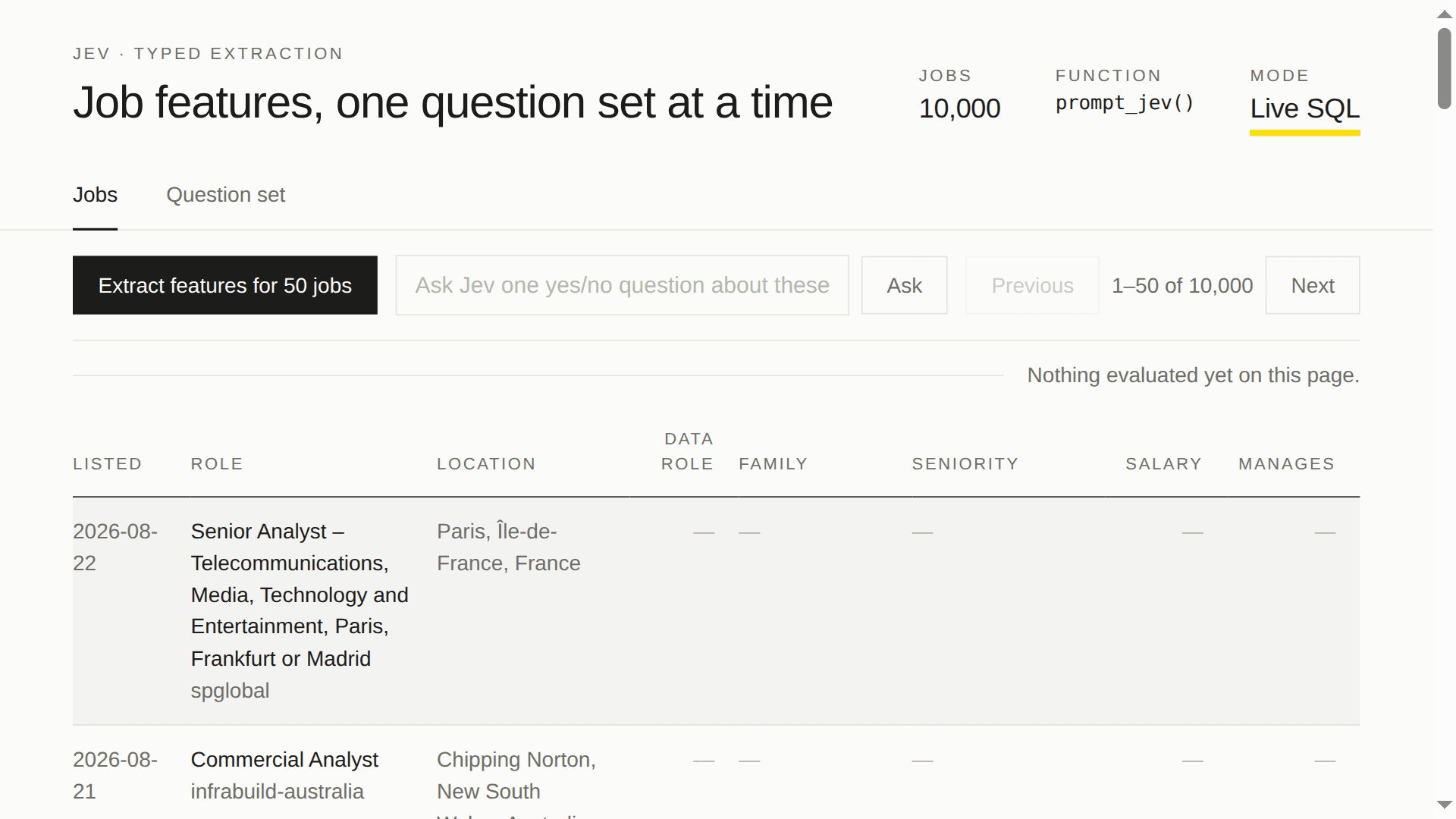This screenshot has width=1456, height=819.
Task: Click the LISTED column header
Action: (107, 464)
